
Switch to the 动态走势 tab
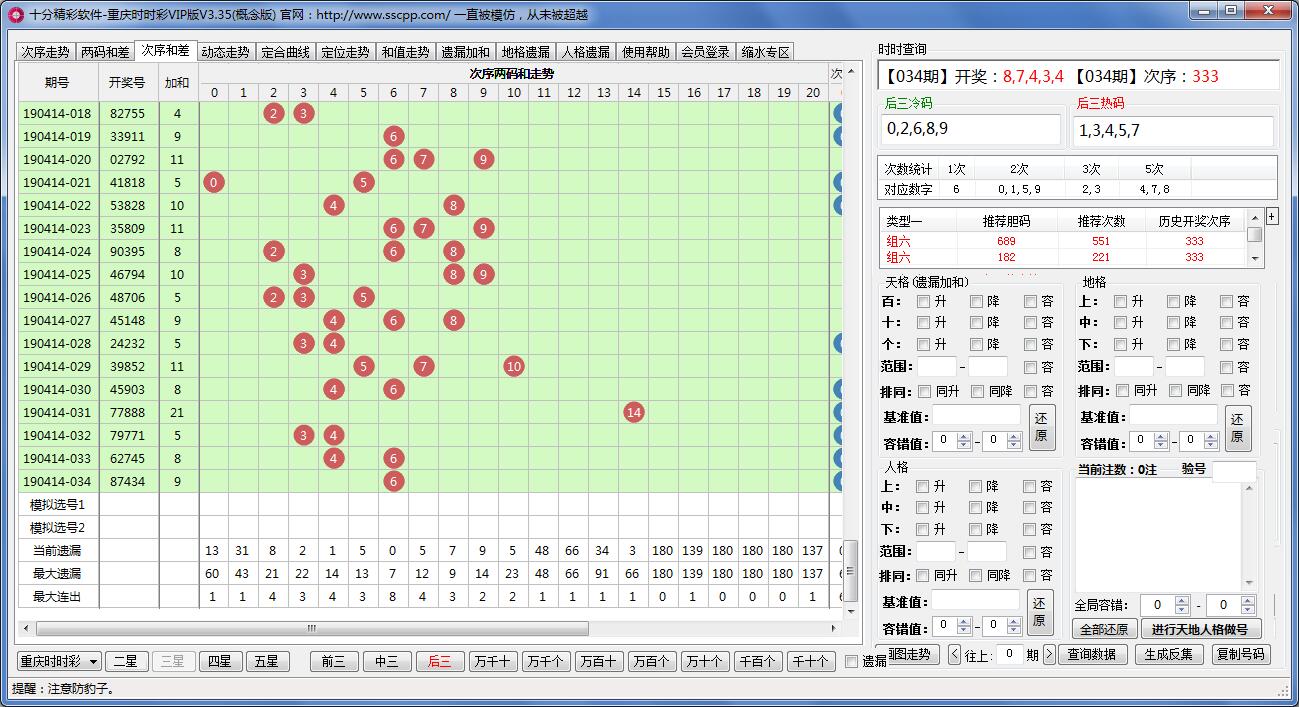[225, 52]
